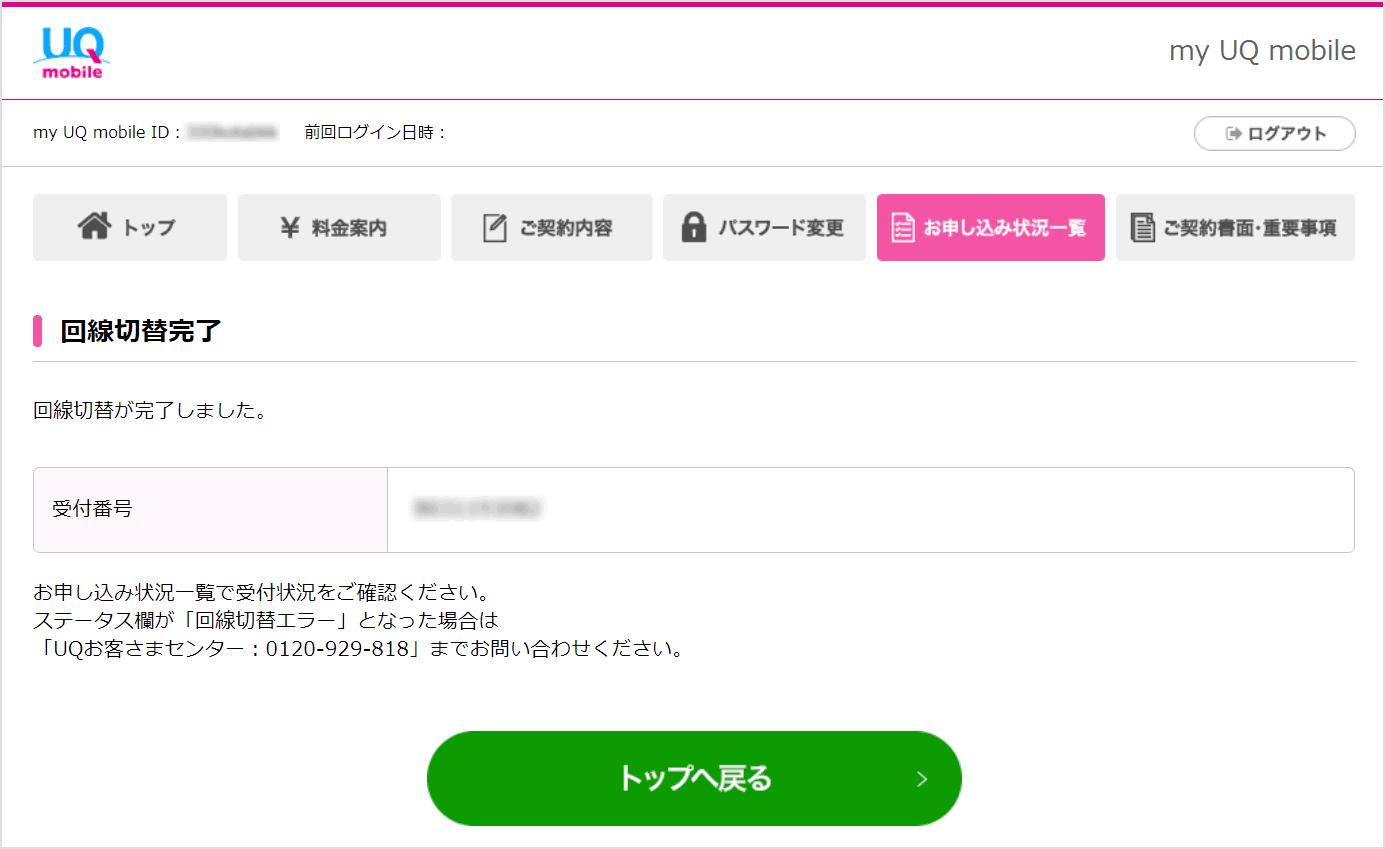Click the my UQ mobile ID label

tap(107, 132)
